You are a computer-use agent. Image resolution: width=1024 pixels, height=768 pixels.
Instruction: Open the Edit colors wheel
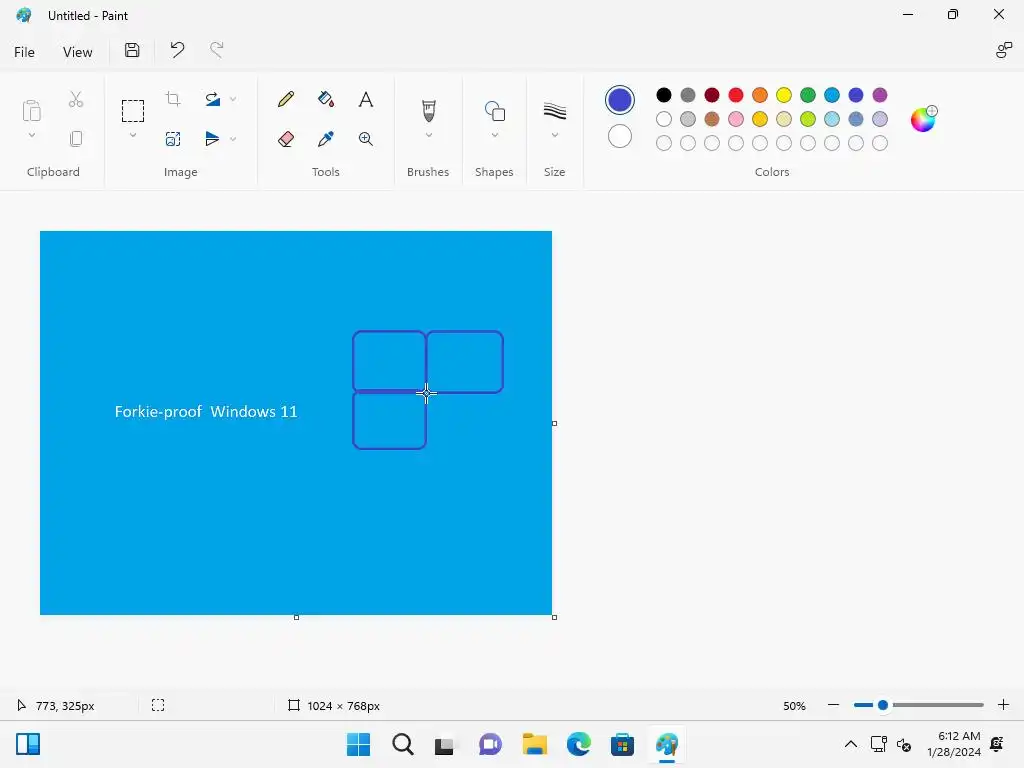pos(923,119)
